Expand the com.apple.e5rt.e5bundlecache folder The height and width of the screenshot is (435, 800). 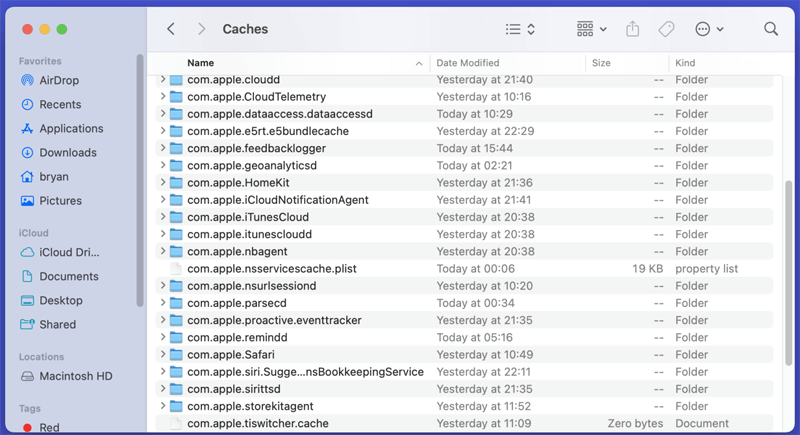tap(163, 131)
